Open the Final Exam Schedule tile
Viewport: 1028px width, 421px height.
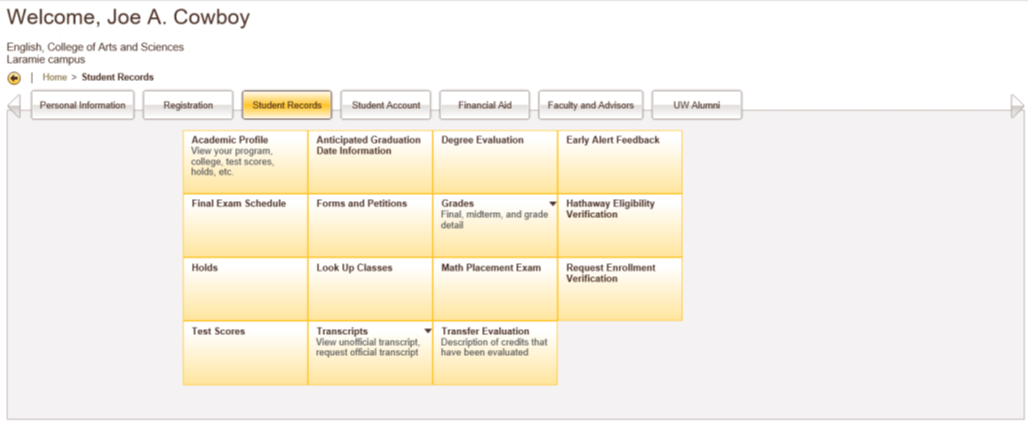pyautogui.click(x=245, y=226)
